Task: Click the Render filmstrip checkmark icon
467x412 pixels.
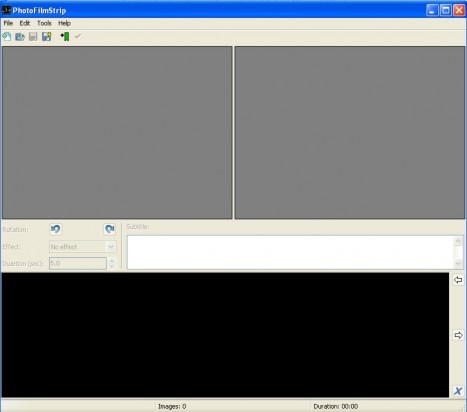Action: click(78, 36)
